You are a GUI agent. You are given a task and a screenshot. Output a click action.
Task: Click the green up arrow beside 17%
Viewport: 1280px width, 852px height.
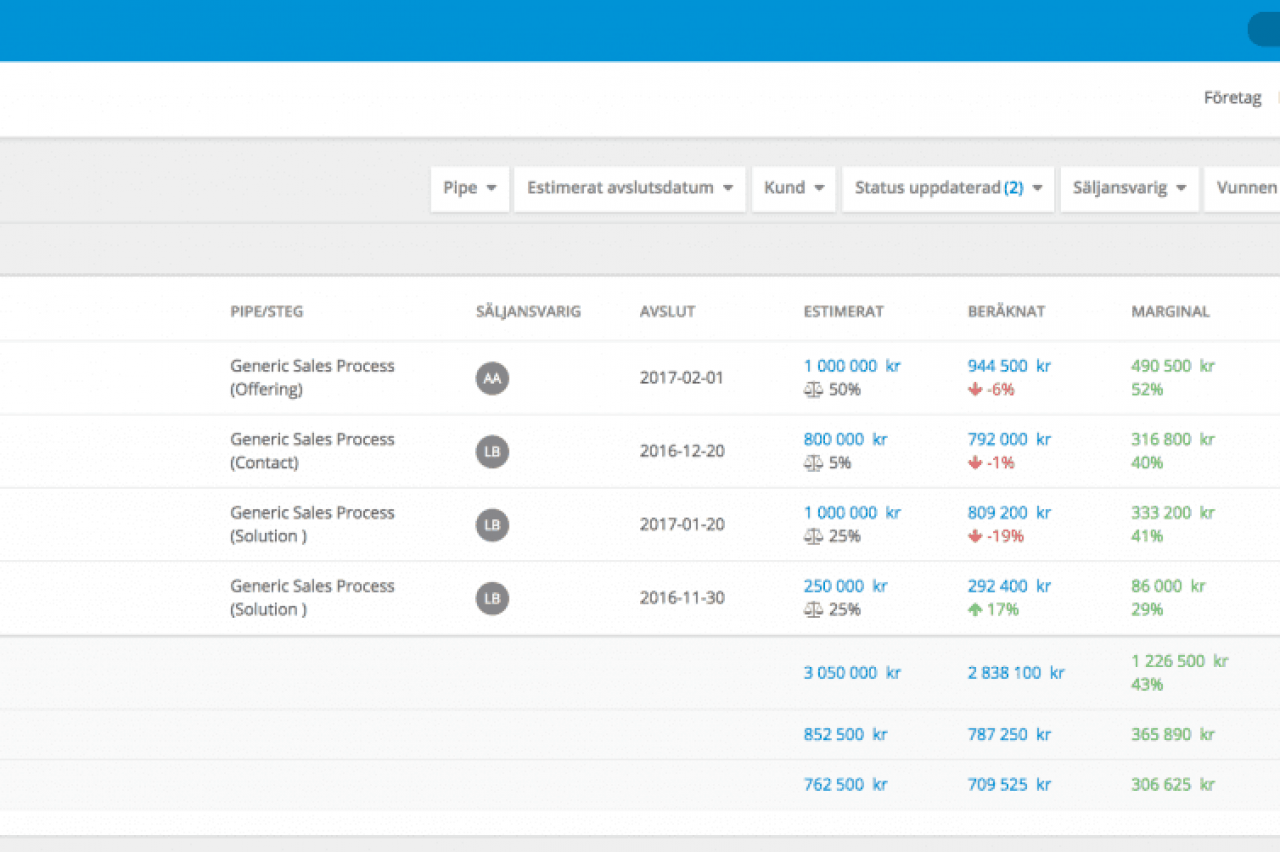tap(975, 610)
